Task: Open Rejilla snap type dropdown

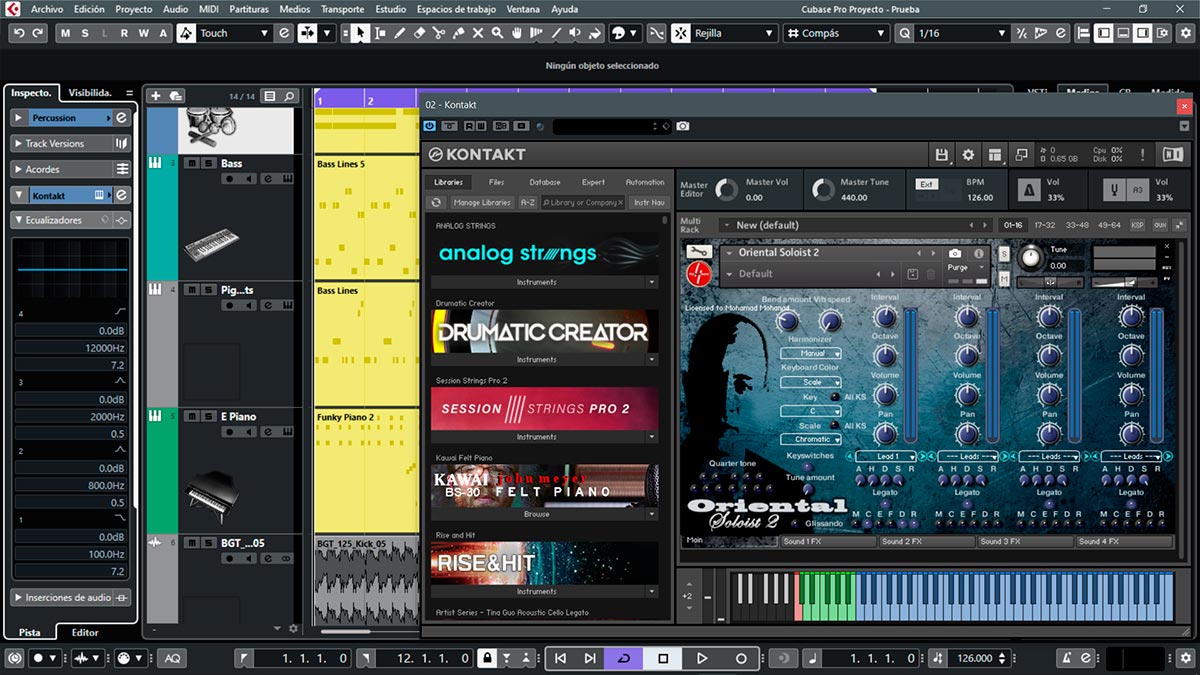Action: (735, 33)
